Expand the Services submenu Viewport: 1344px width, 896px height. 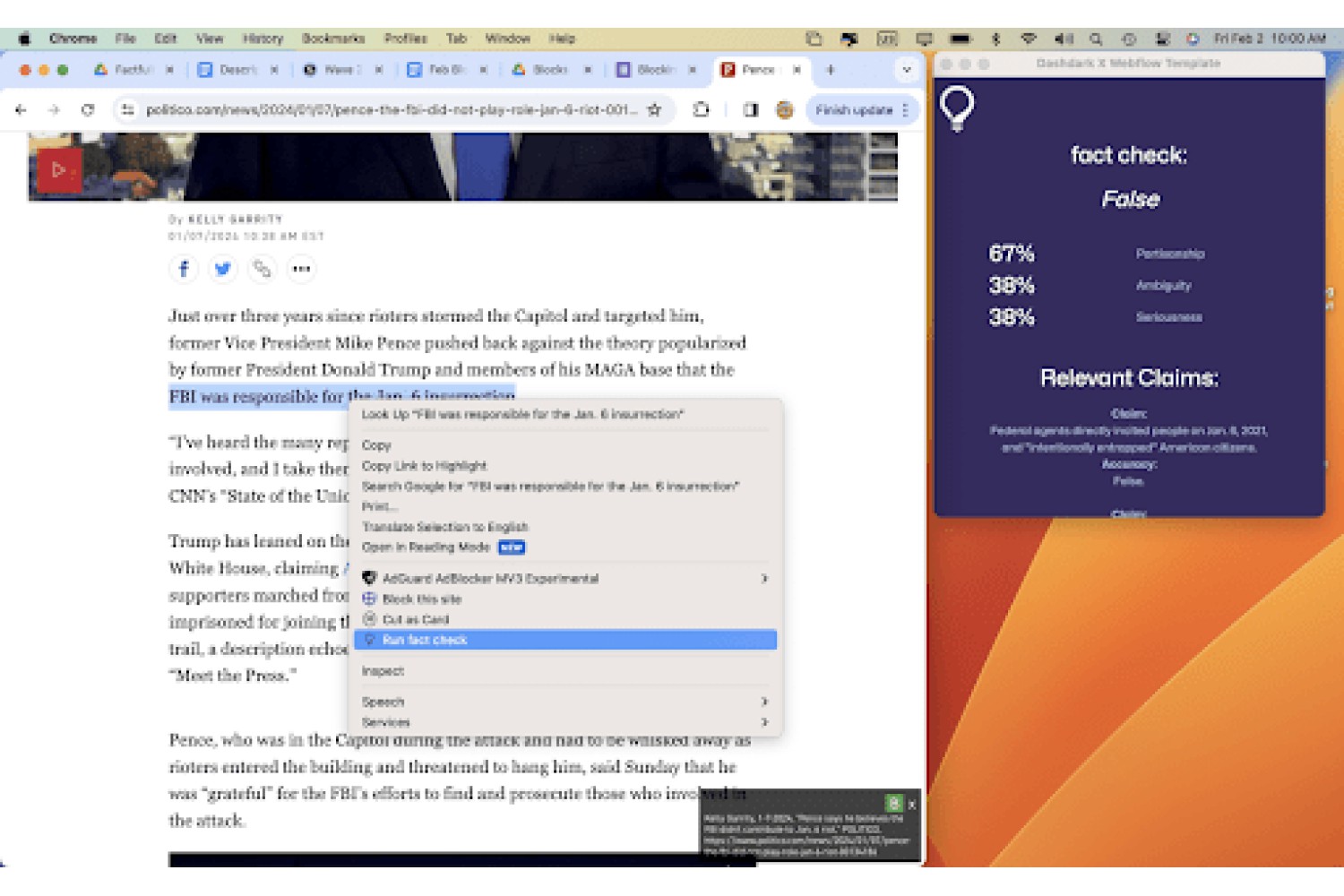[x=564, y=722]
